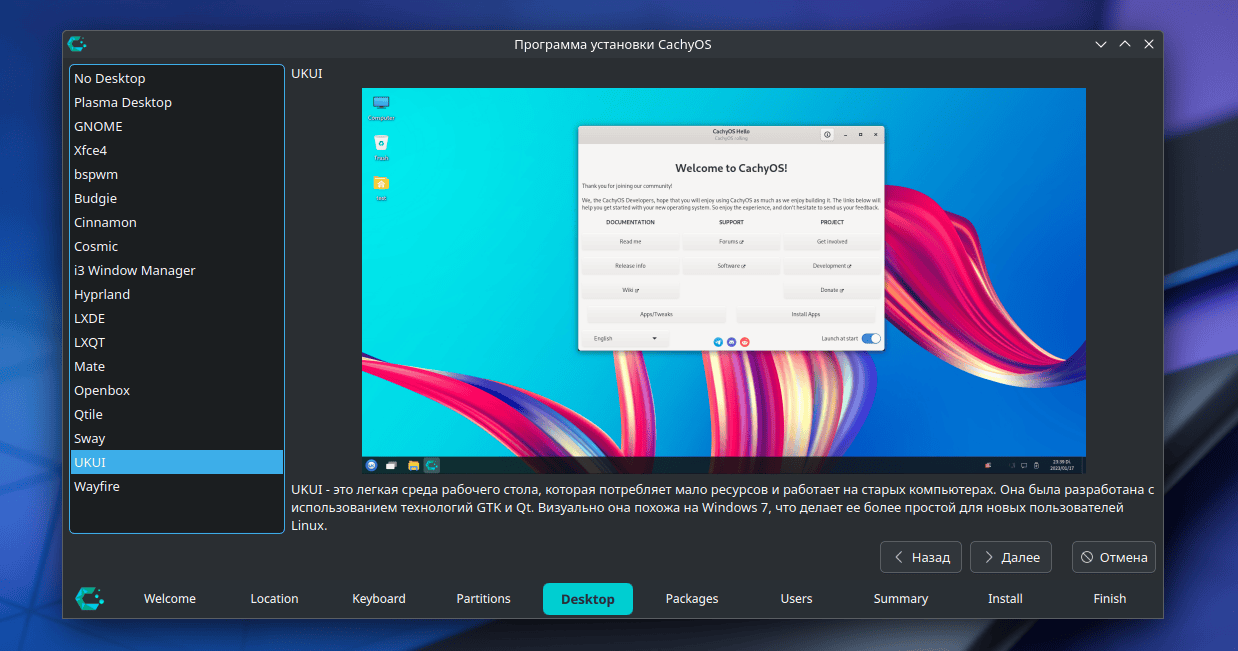Go back with the Назад button
Viewport: 1238px width, 651px height.
[x=921, y=557]
